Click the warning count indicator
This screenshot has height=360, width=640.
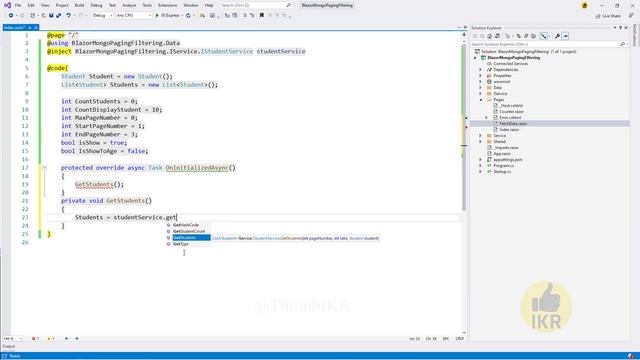pos(51,338)
